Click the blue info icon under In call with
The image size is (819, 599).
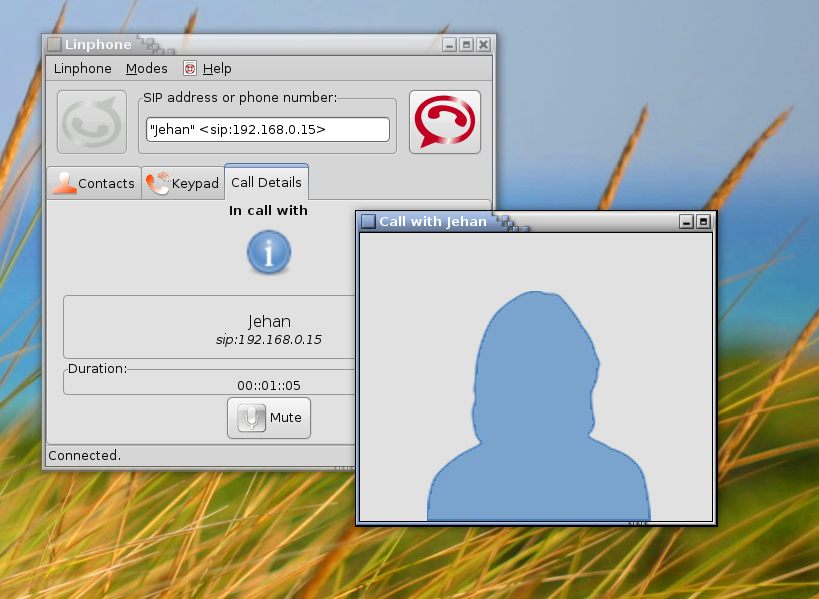[268, 252]
